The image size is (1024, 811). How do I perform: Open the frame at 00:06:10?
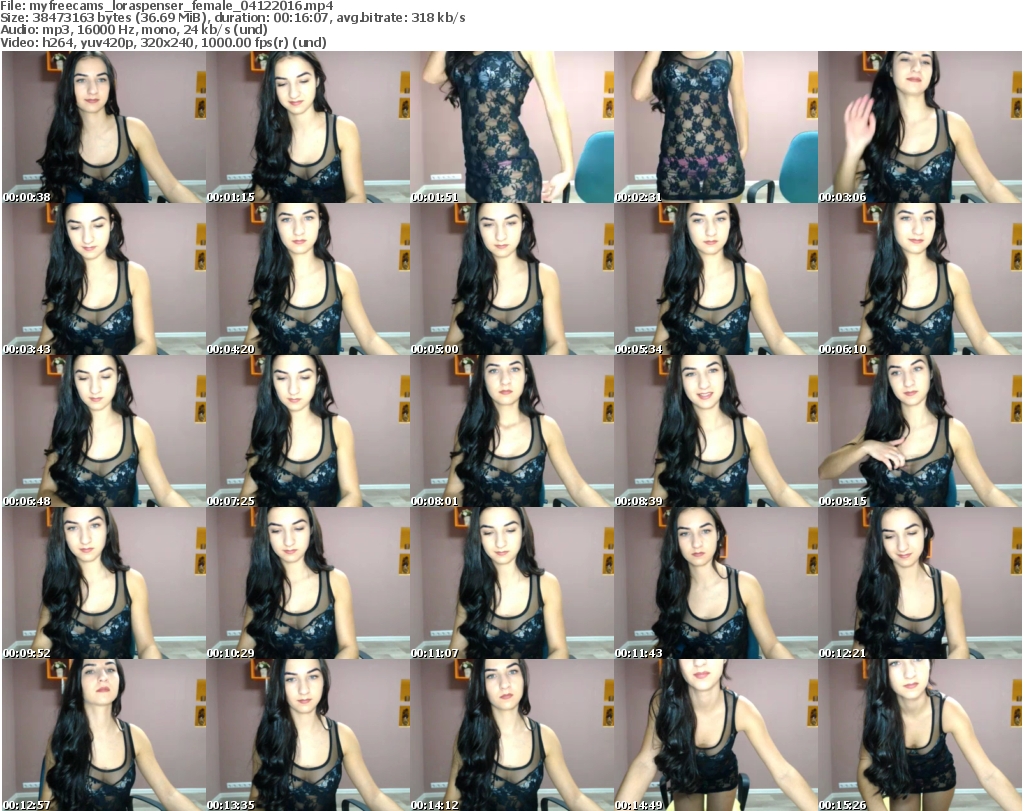click(919, 279)
